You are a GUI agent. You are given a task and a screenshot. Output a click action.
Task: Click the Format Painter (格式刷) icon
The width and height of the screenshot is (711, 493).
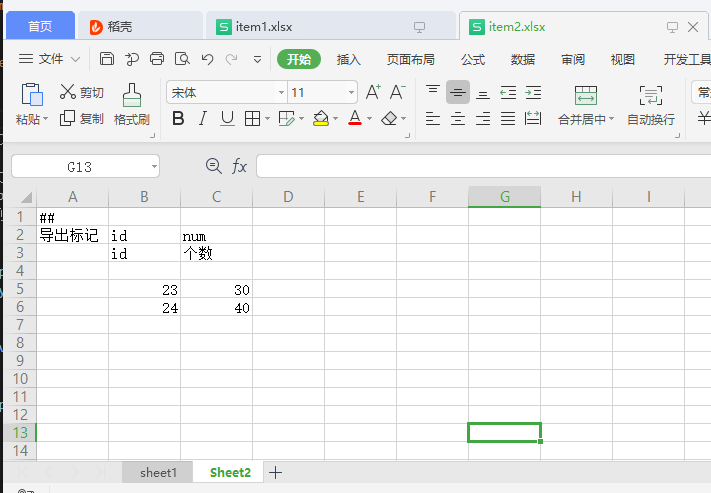[131, 96]
